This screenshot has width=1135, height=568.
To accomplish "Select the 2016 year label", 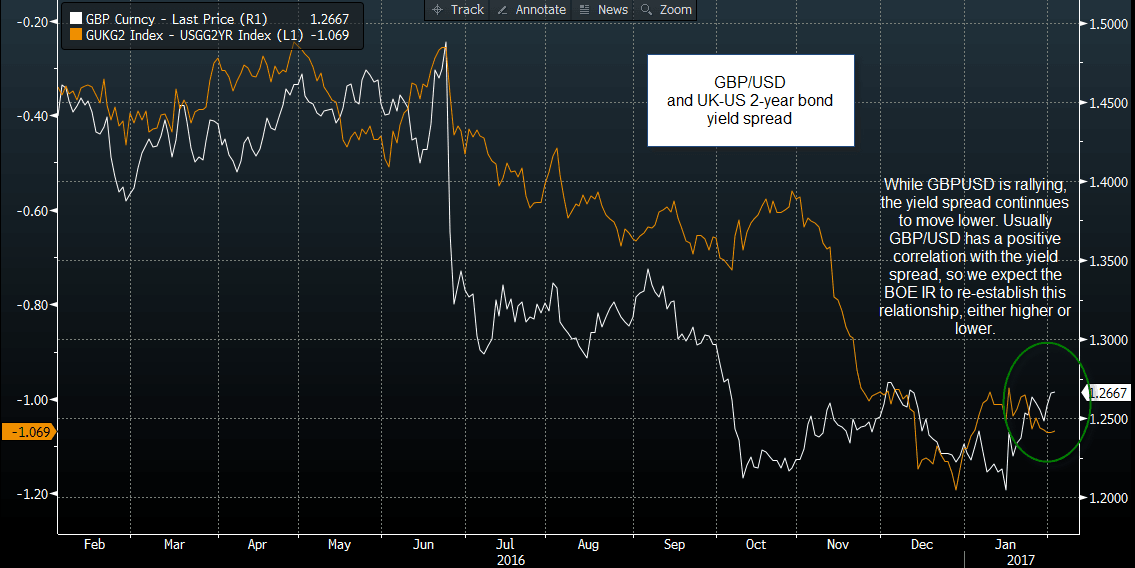I will coord(510,560).
